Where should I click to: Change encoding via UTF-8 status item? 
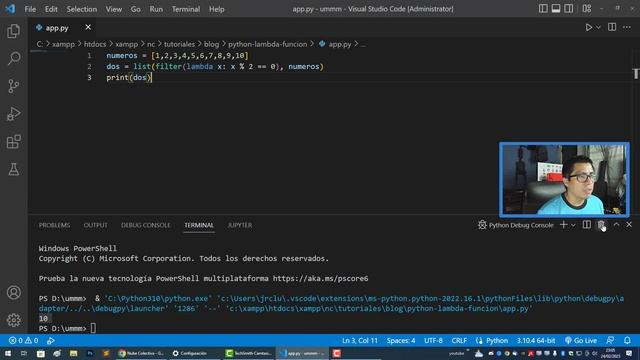pos(433,340)
